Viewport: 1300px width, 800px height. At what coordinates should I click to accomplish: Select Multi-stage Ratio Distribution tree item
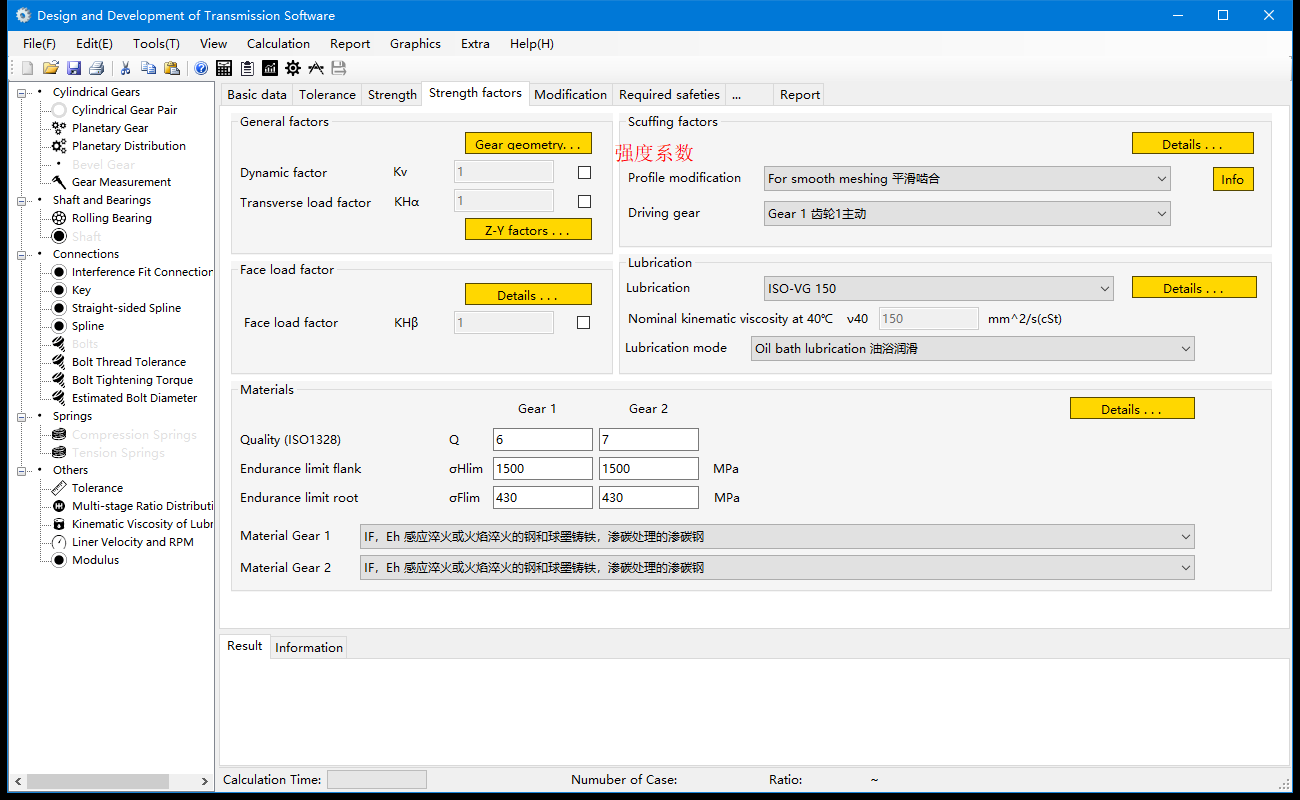142,506
